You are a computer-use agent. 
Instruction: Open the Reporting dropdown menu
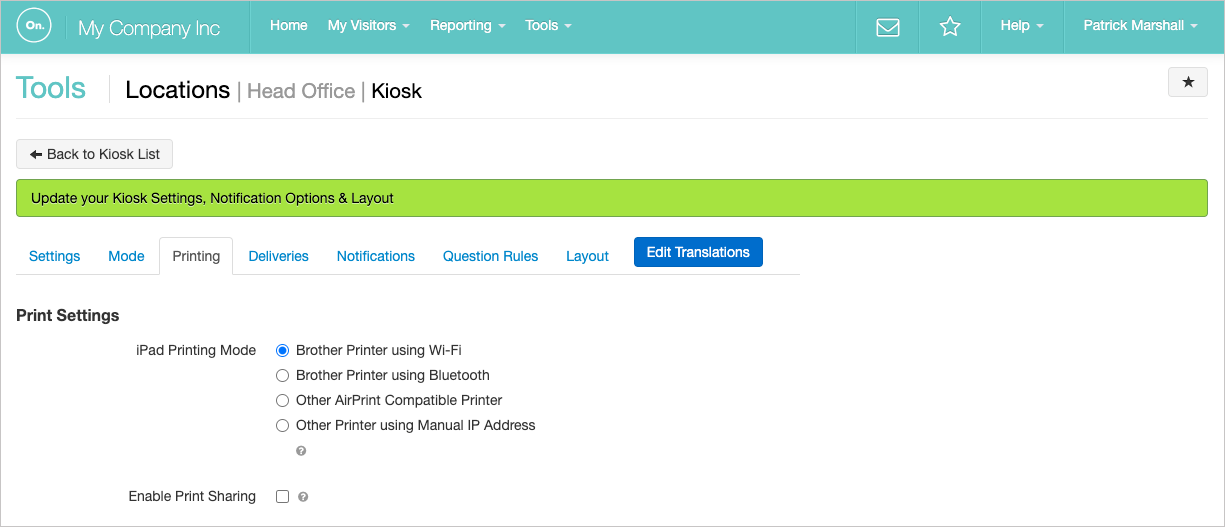point(467,26)
